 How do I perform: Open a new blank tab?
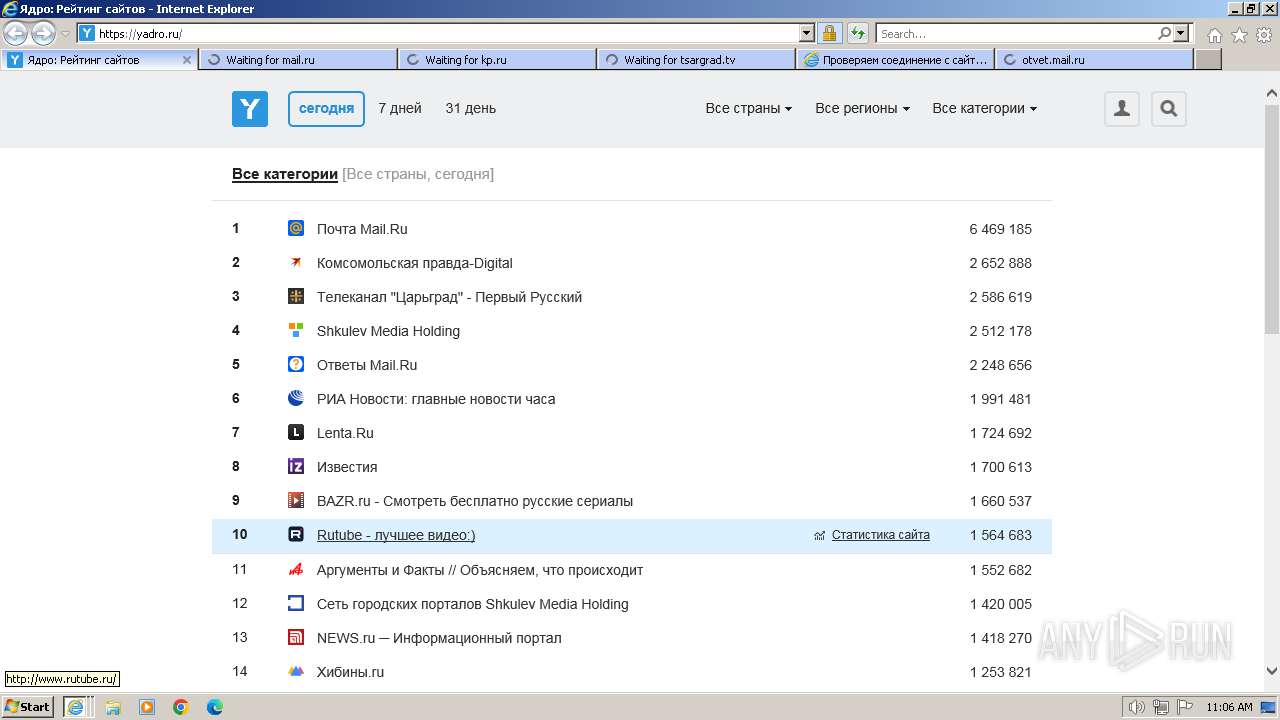[1208, 59]
